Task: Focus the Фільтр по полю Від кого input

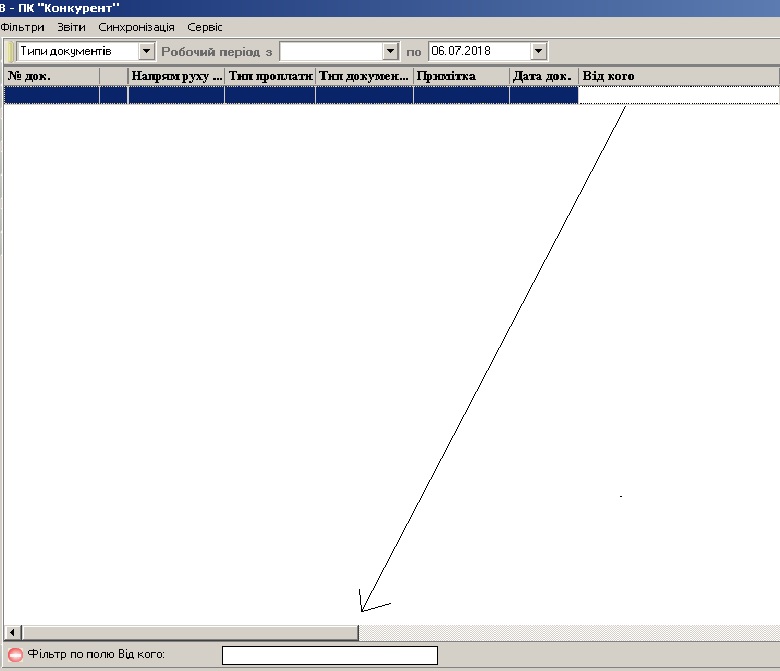Action: coord(329,655)
